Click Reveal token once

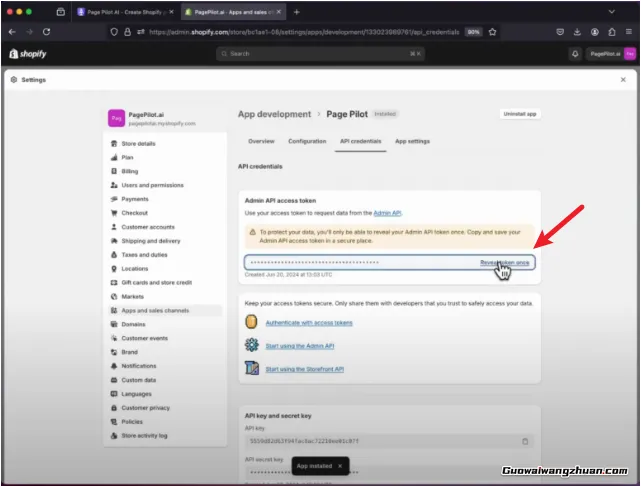point(505,263)
